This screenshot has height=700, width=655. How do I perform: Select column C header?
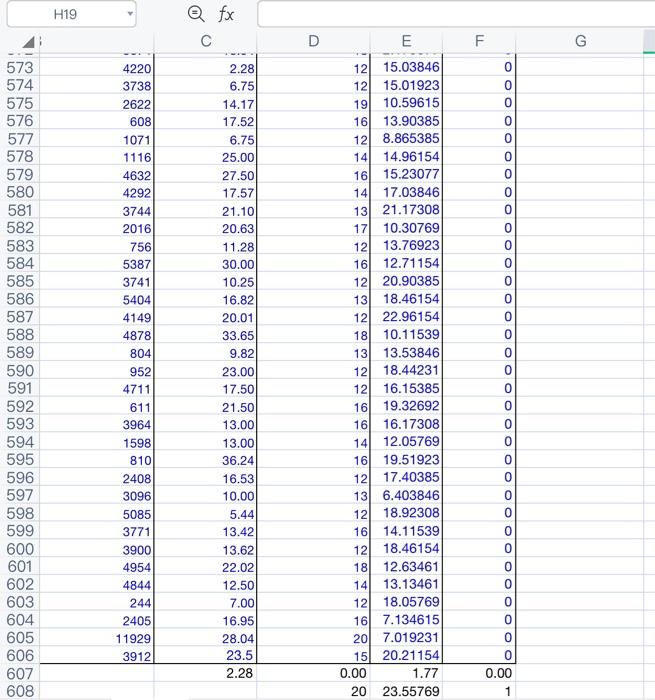tap(205, 41)
